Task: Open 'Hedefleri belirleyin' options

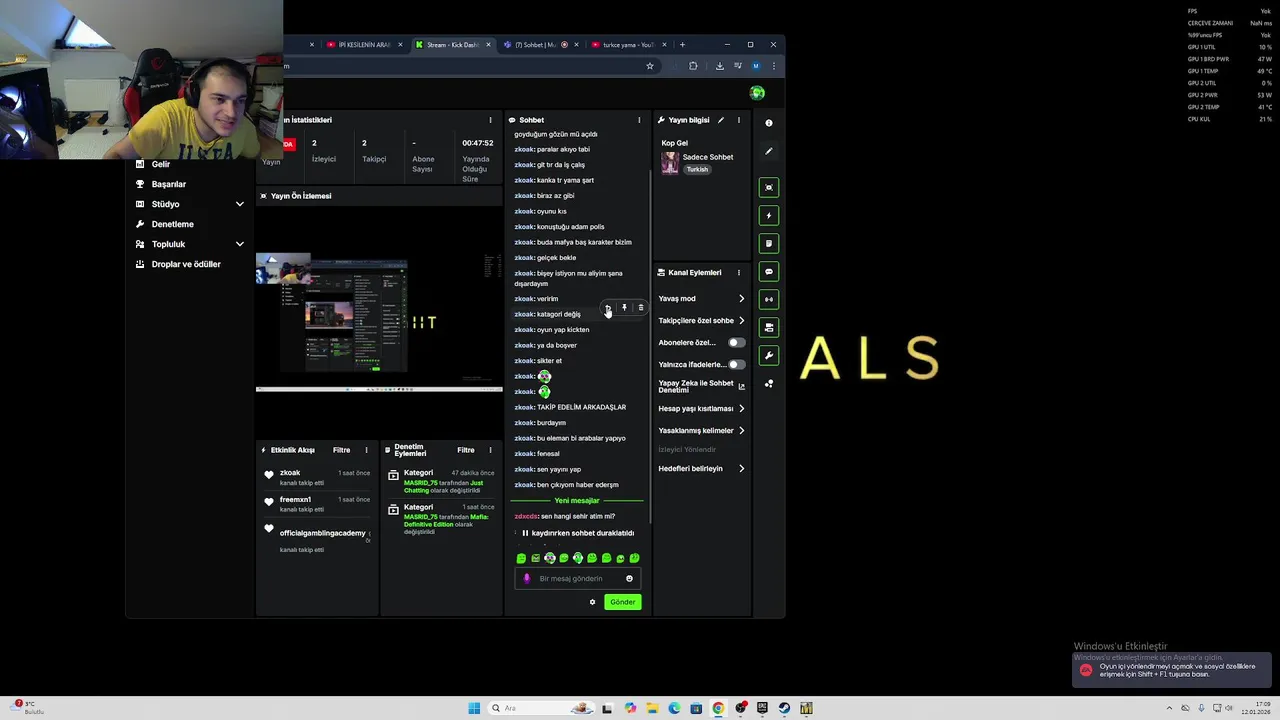Action: click(701, 469)
